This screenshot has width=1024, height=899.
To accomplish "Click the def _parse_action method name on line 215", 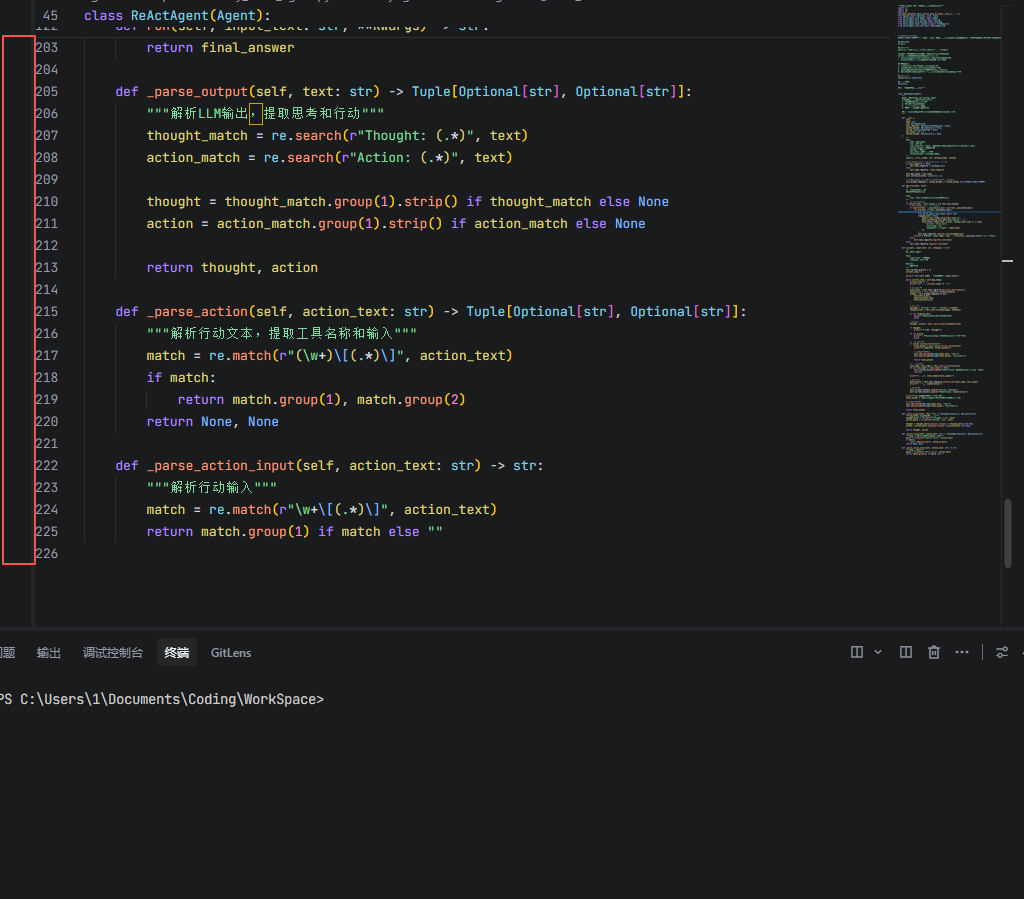I will 197,311.
